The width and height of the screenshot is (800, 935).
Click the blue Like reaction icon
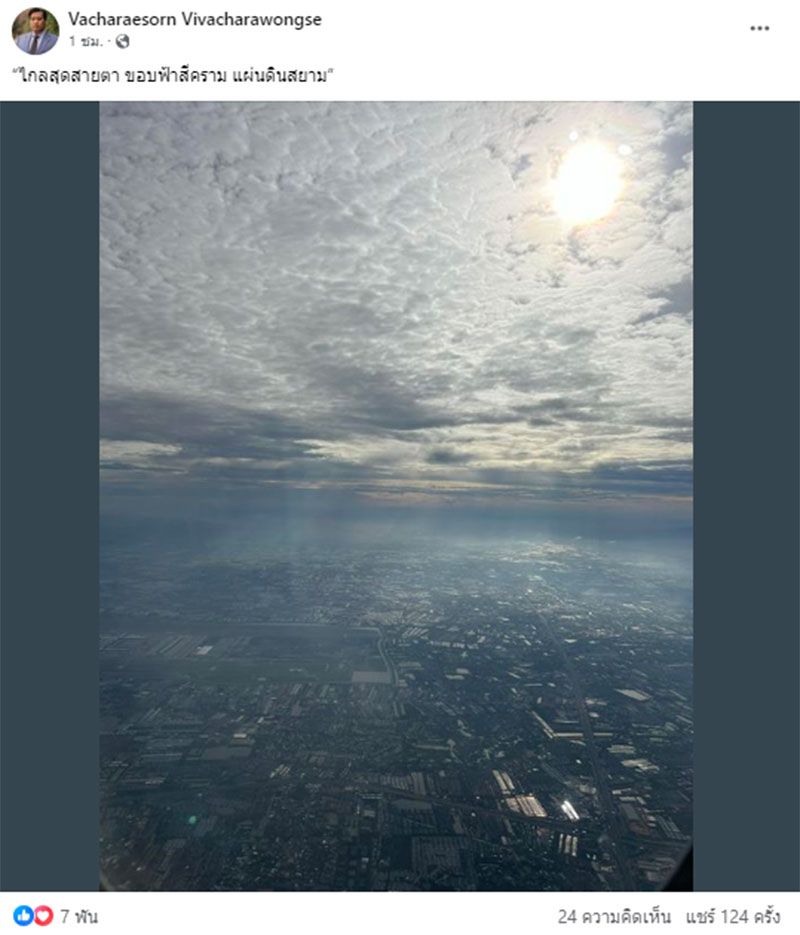click(x=24, y=915)
